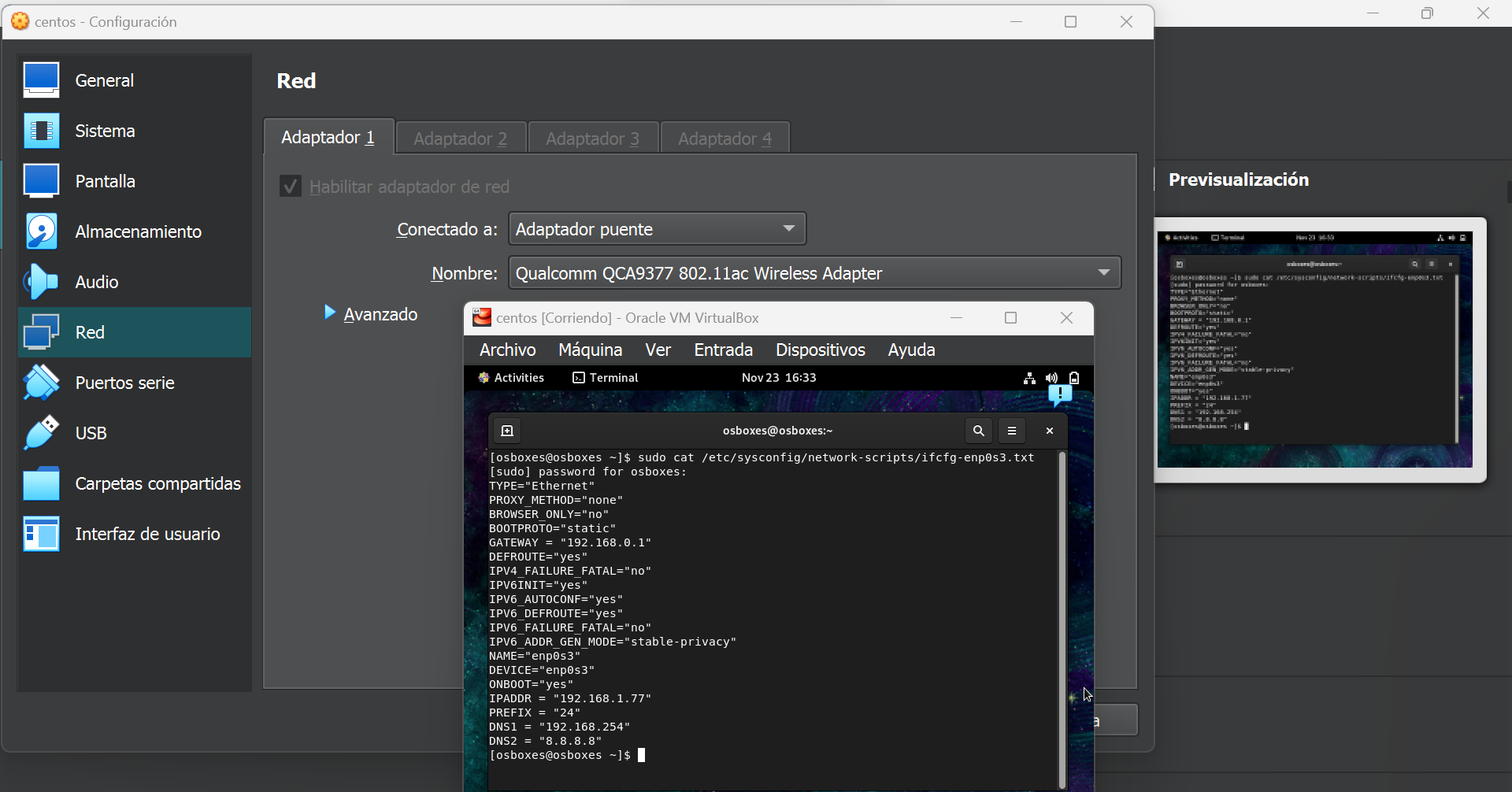This screenshot has width=1512, height=792.
Task: Select the Carpetas compartidas label
Action: (158, 483)
